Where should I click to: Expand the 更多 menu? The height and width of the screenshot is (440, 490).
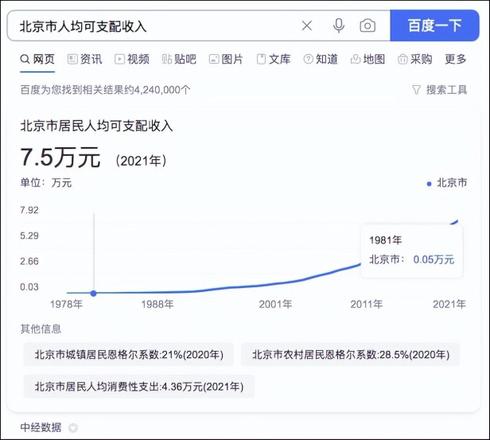(x=455, y=59)
